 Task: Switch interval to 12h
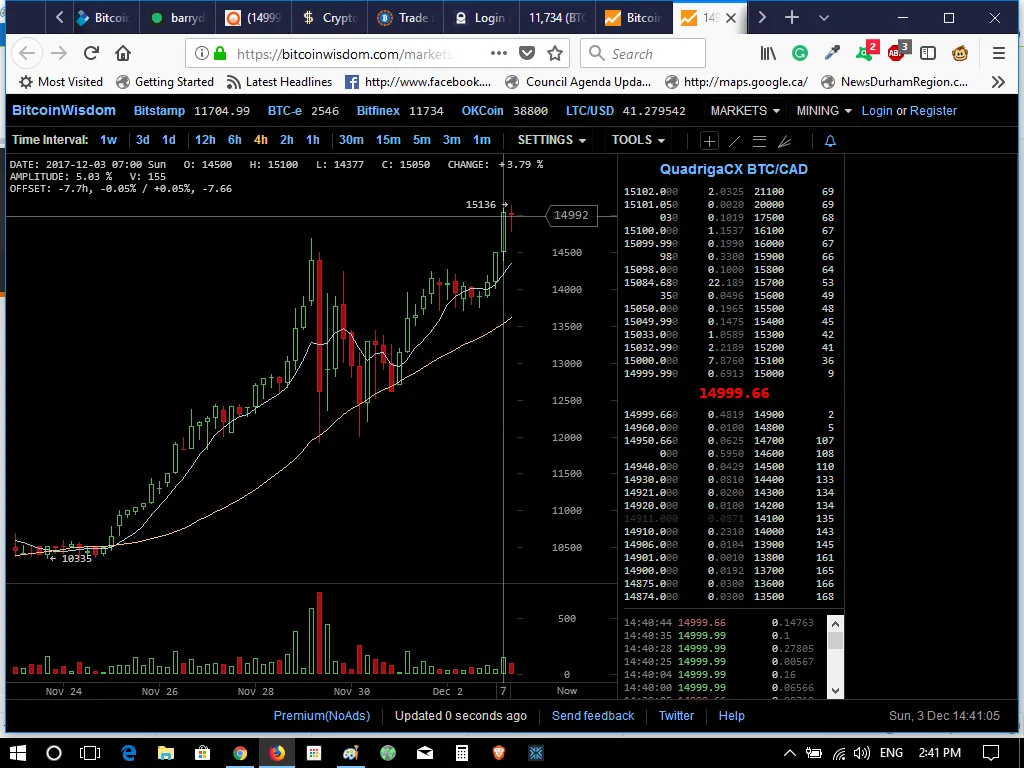pyautogui.click(x=205, y=140)
